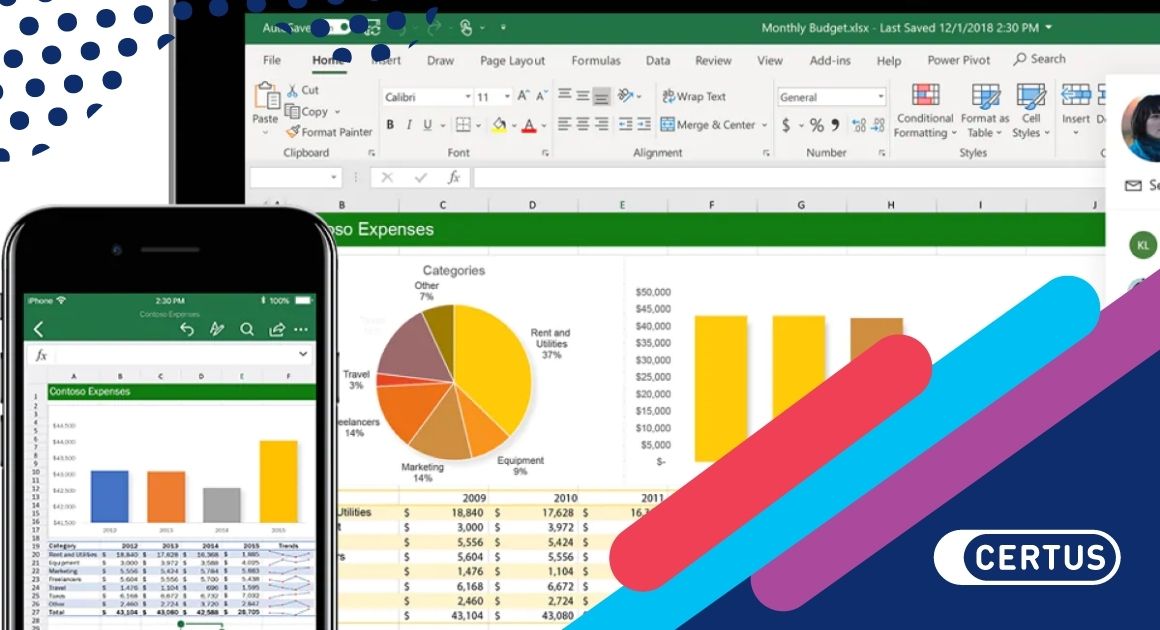Open the Power Pivot tab
The height and width of the screenshot is (630, 1160).
(x=959, y=61)
